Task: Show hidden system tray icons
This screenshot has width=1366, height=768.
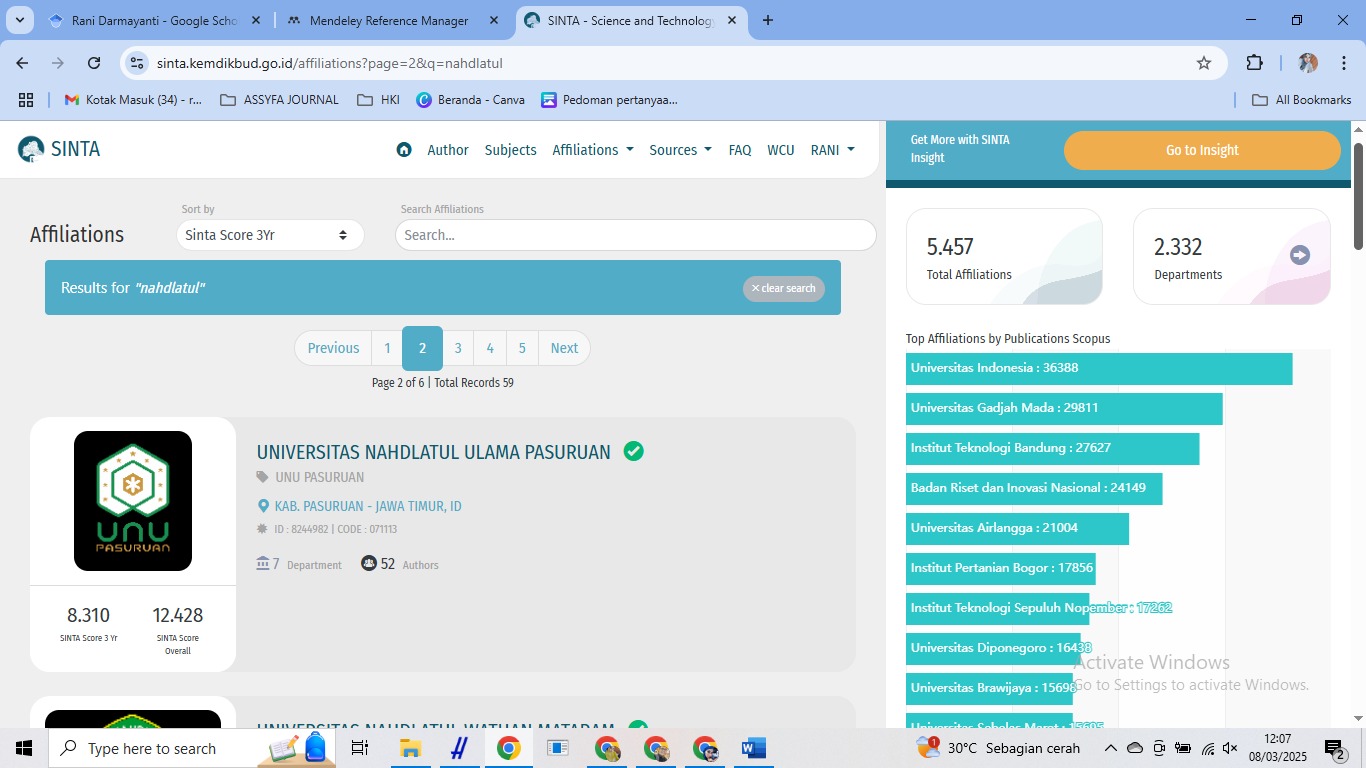Action: click(x=1110, y=748)
